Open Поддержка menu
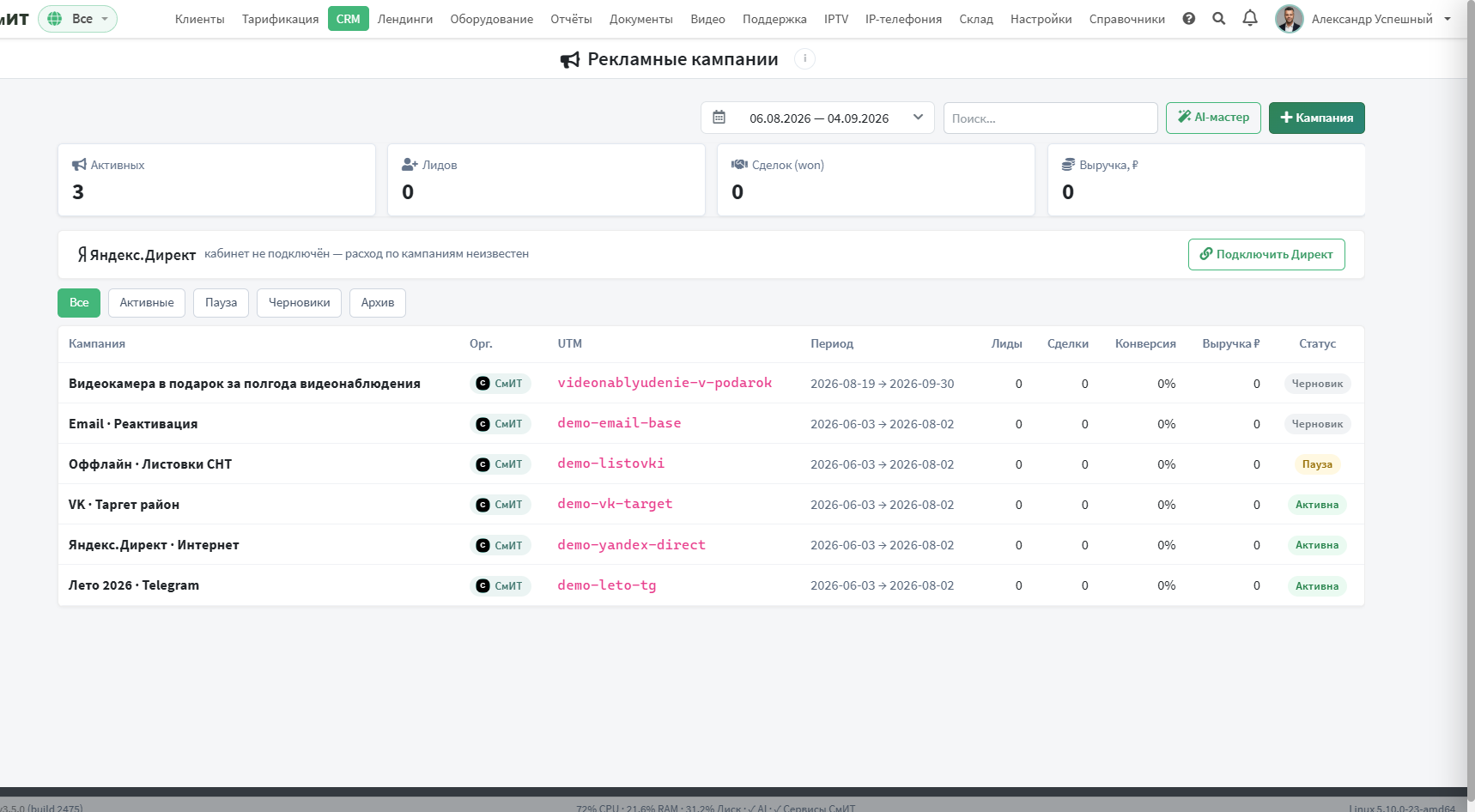This screenshot has width=1475, height=812. pos(774,19)
